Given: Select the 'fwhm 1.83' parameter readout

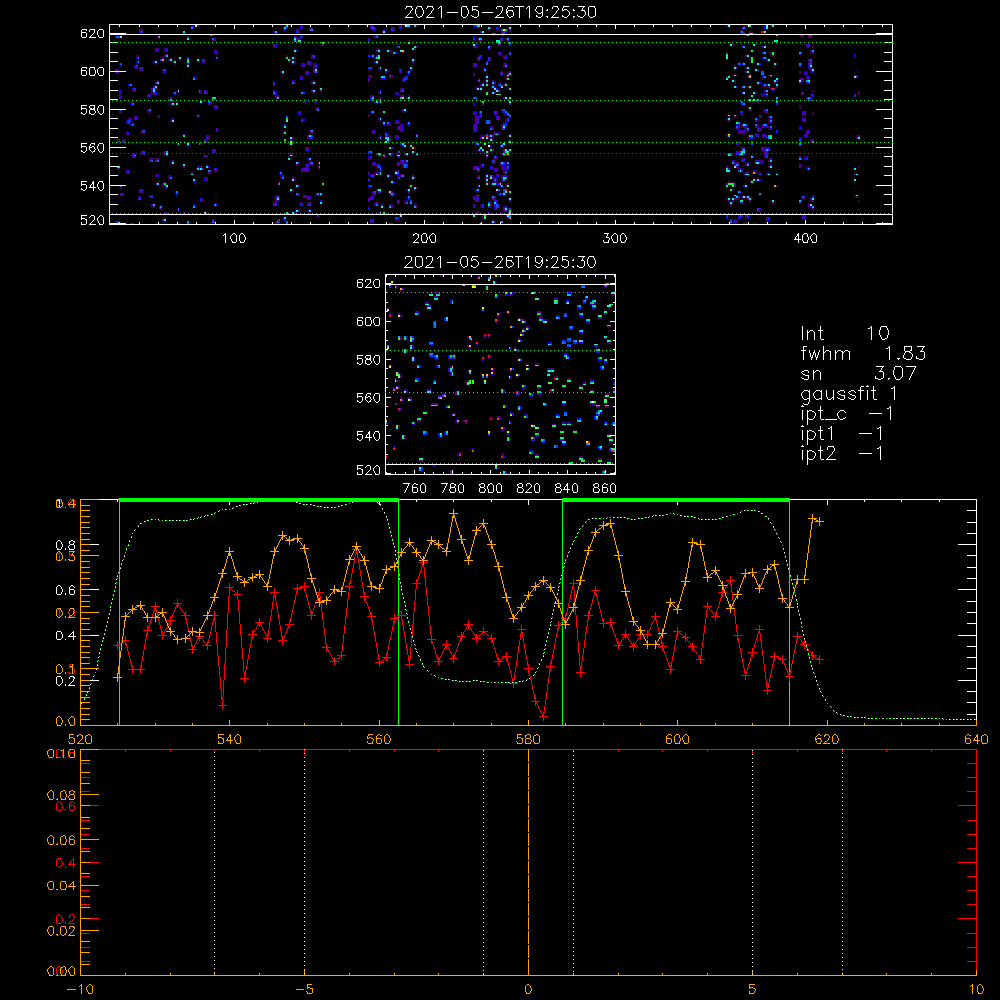Looking at the screenshot, I should pos(863,353).
